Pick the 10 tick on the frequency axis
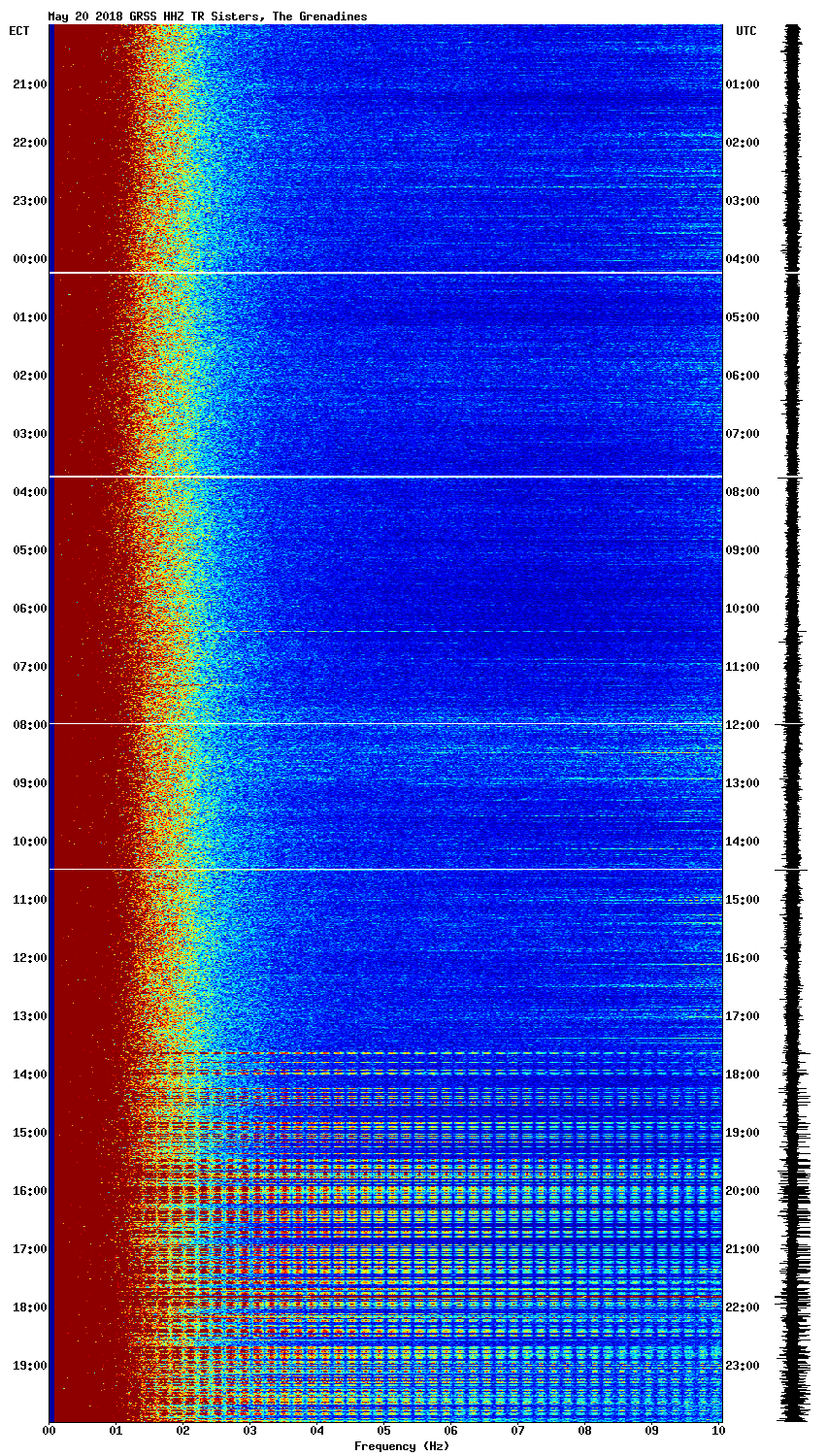The width and height of the screenshot is (827, 1456). pyautogui.click(x=719, y=1431)
